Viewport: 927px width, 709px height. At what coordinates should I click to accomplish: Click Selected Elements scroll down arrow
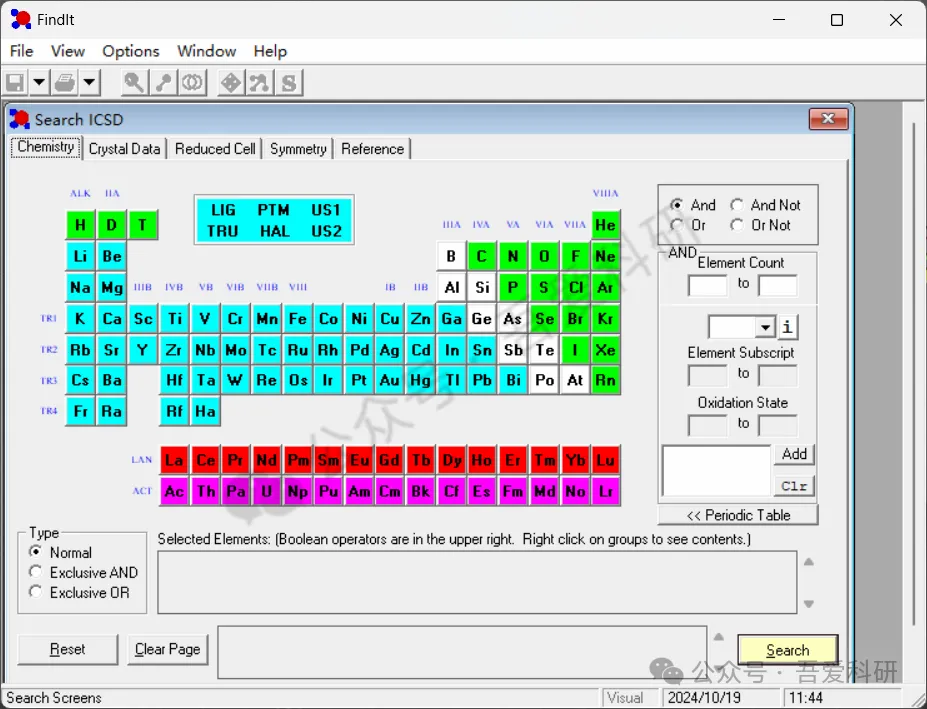click(x=809, y=604)
